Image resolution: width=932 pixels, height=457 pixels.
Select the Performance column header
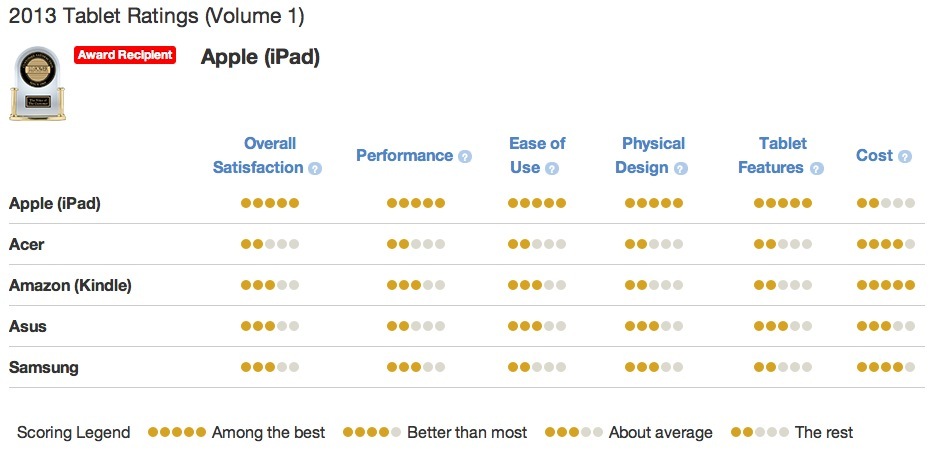404,156
